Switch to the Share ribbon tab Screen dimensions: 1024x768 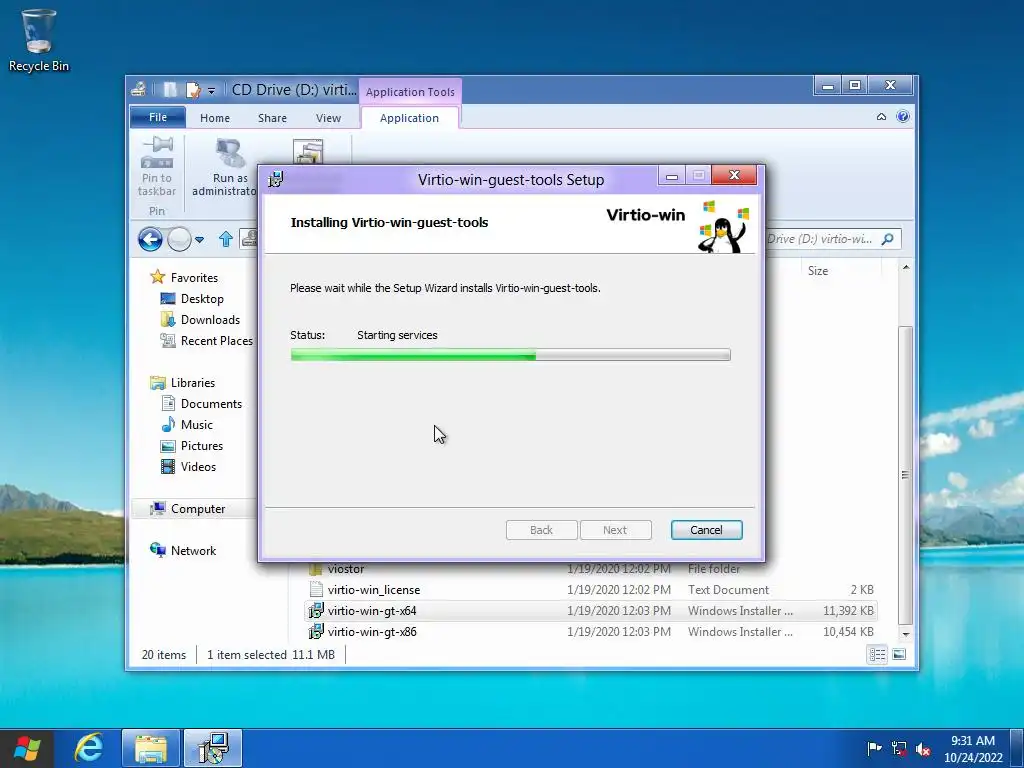point(272,118)
